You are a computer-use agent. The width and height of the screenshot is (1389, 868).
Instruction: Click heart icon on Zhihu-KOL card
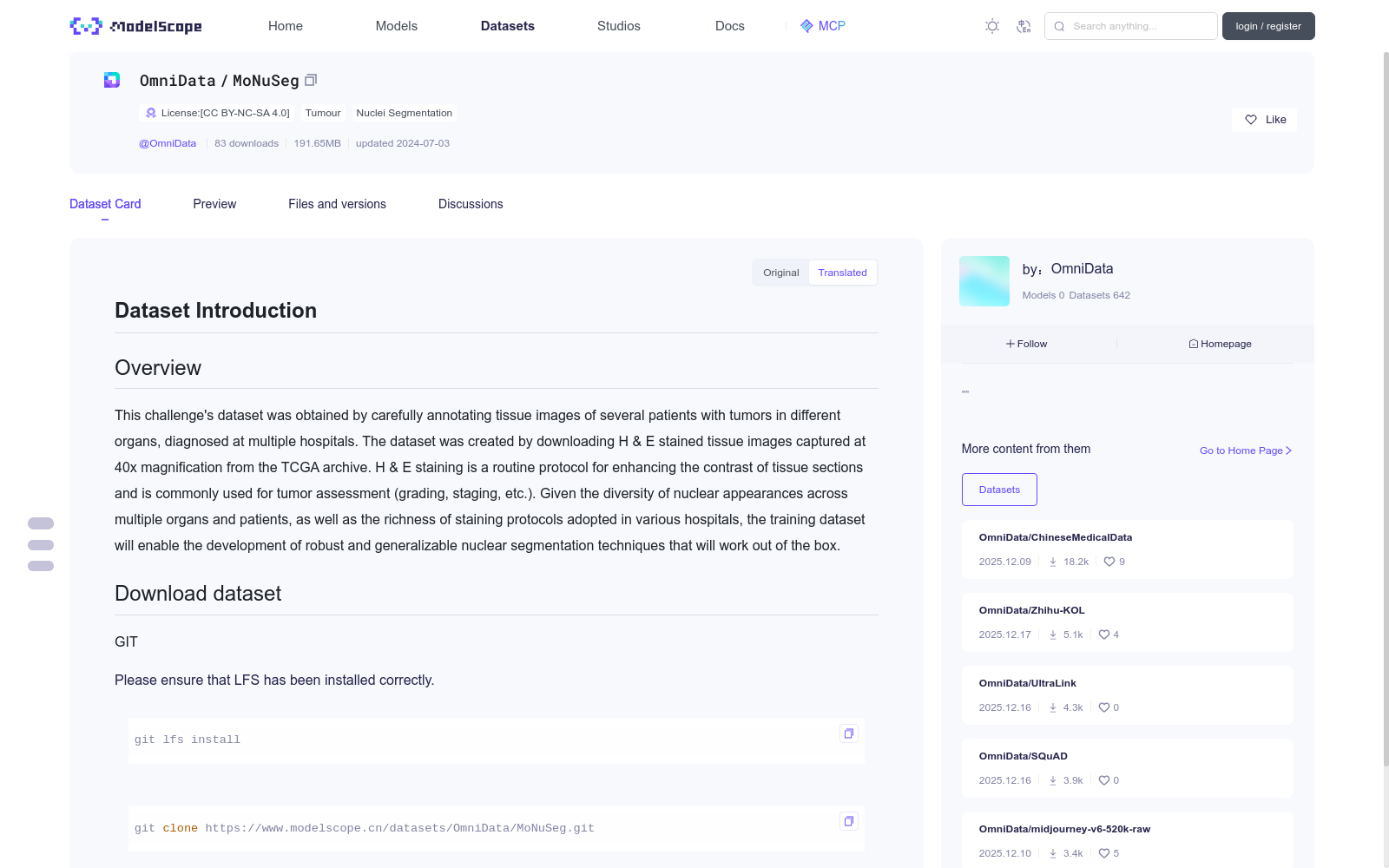pos(1104,635)
